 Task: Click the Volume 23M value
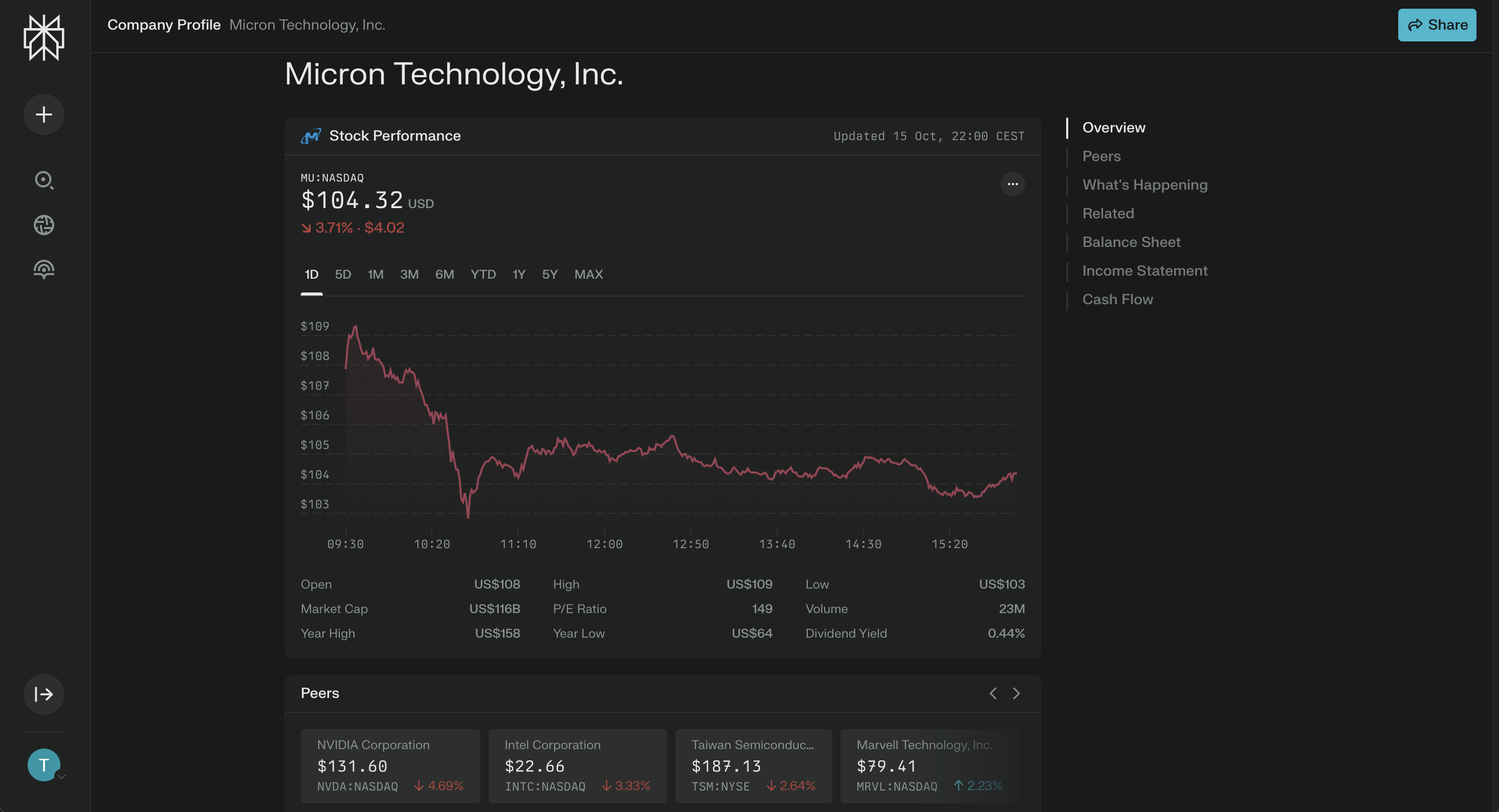click(x=1011, y=608)
